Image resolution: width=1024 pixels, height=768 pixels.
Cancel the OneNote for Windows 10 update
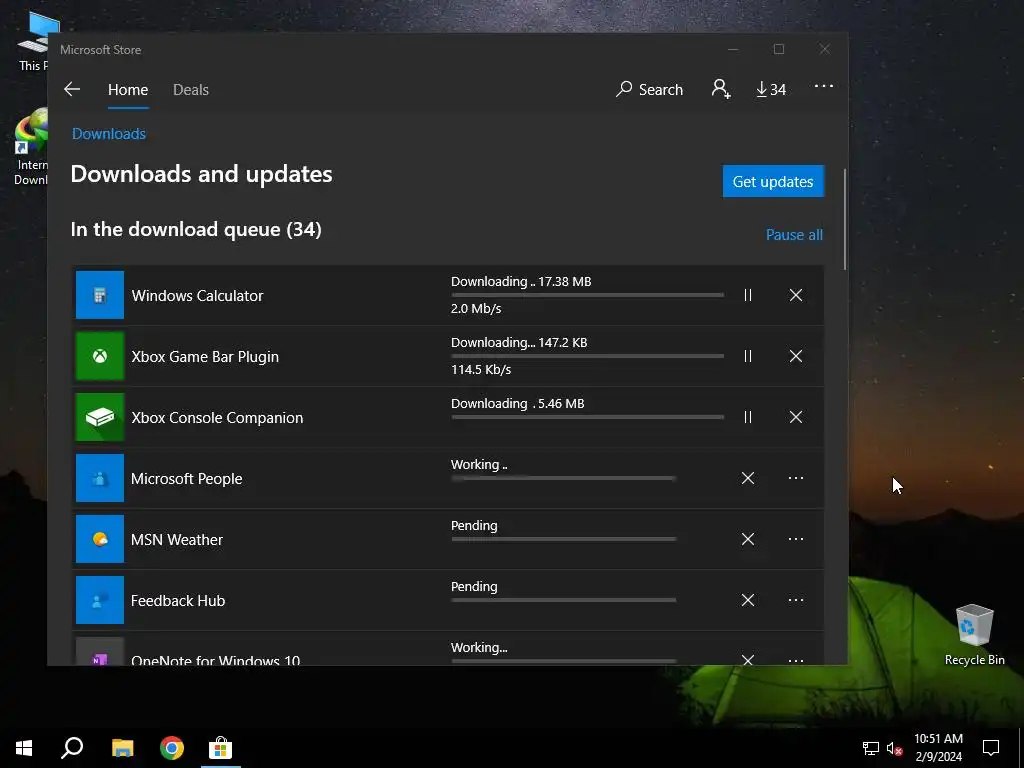(748, 659)
